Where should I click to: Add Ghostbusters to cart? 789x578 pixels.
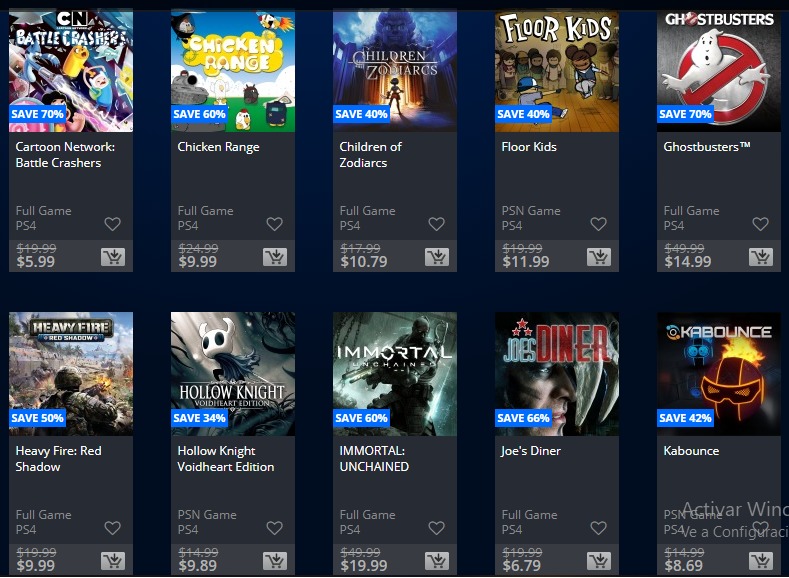(x=761, y=257)
